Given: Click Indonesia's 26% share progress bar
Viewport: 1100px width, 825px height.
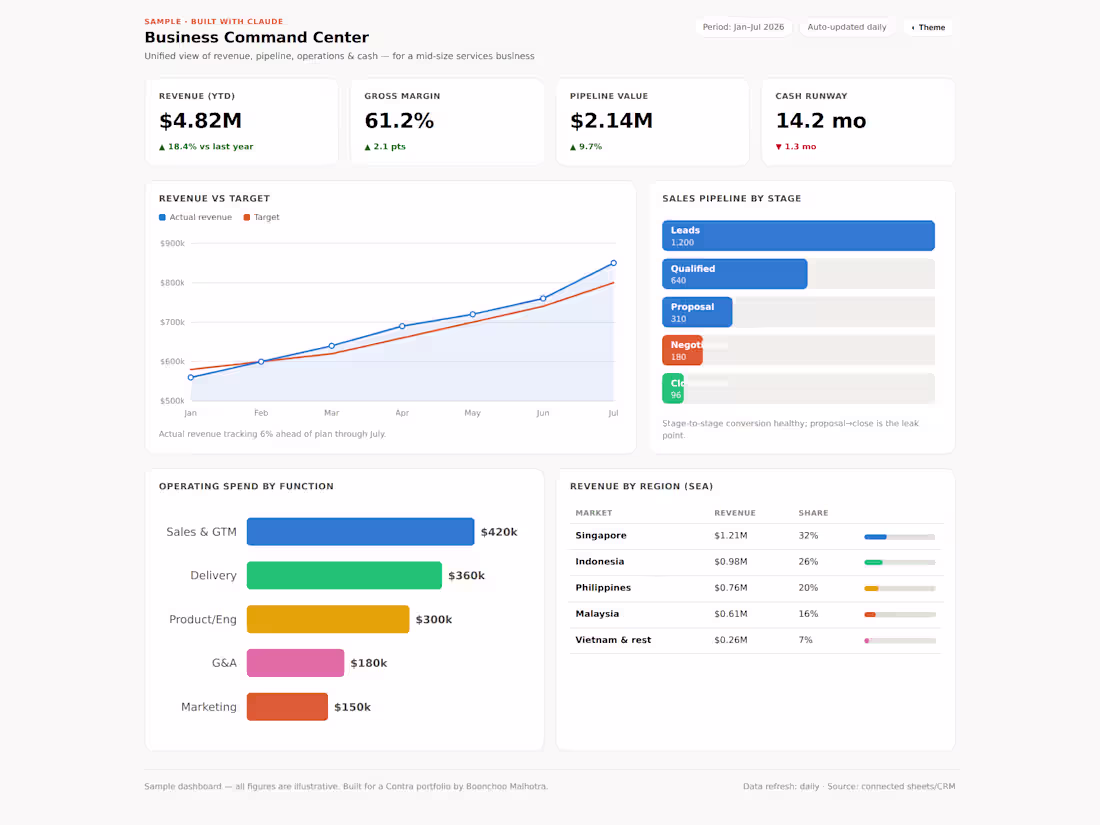Looking at the screenshot, I should (900, 563).
